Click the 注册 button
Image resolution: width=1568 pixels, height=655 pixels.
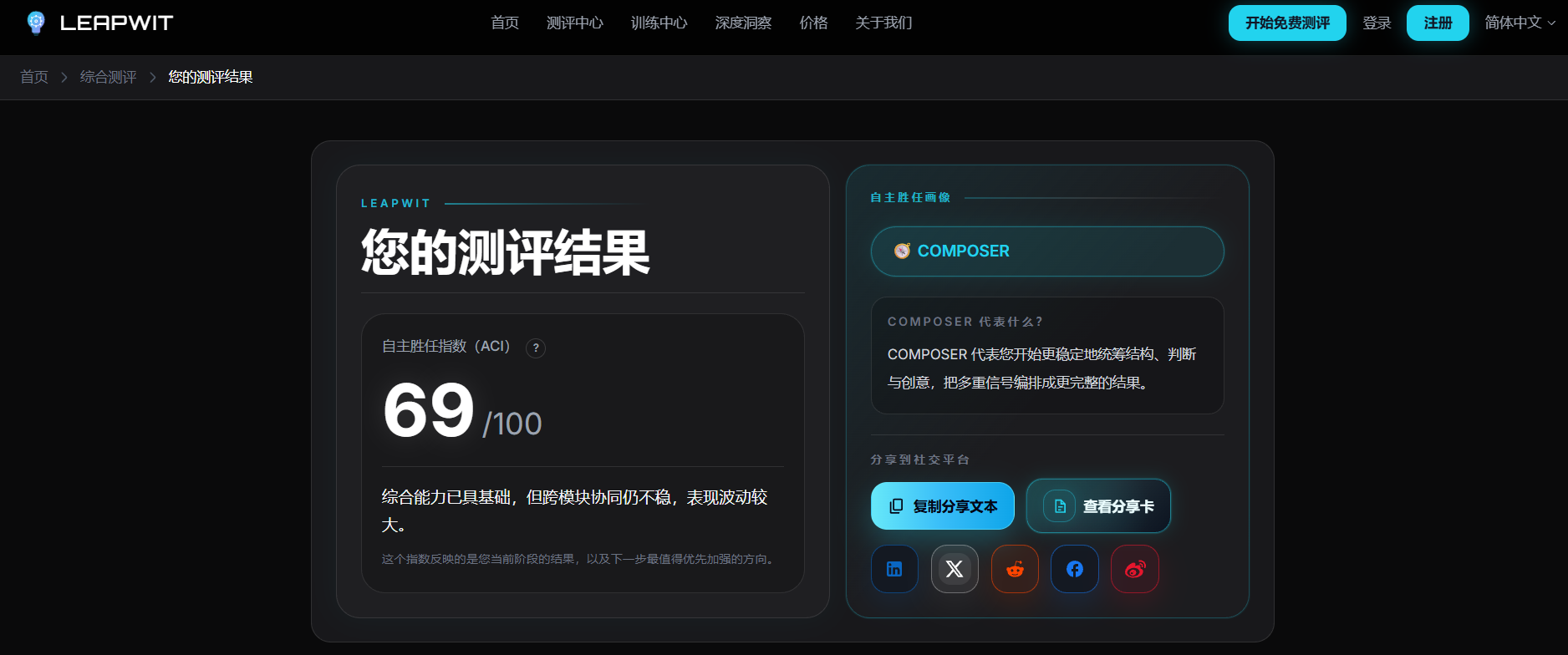pyautogui.click(x=1438, y=23)
